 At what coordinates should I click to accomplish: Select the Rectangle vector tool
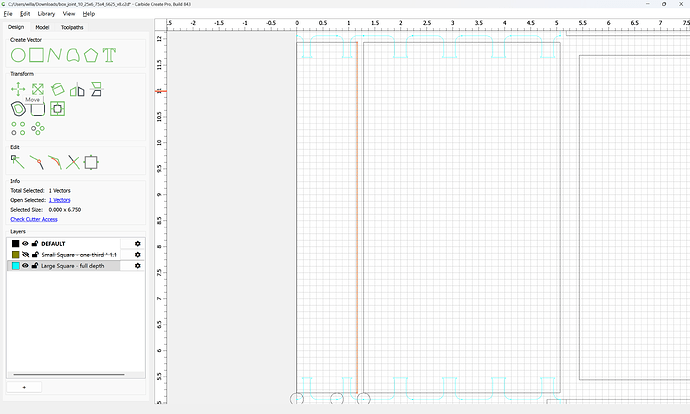coord(37,55)
